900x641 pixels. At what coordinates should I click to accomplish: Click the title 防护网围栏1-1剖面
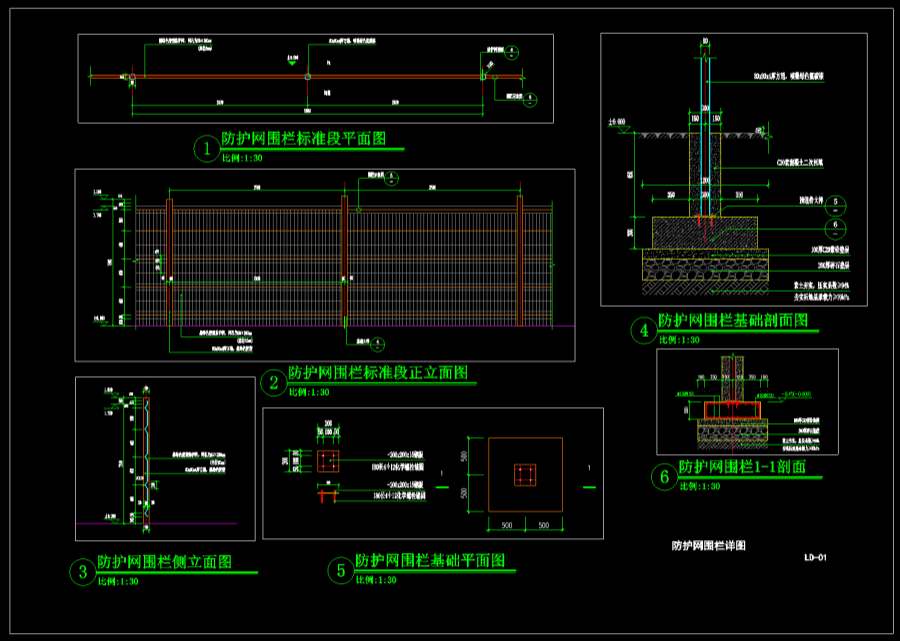(742, 467)
